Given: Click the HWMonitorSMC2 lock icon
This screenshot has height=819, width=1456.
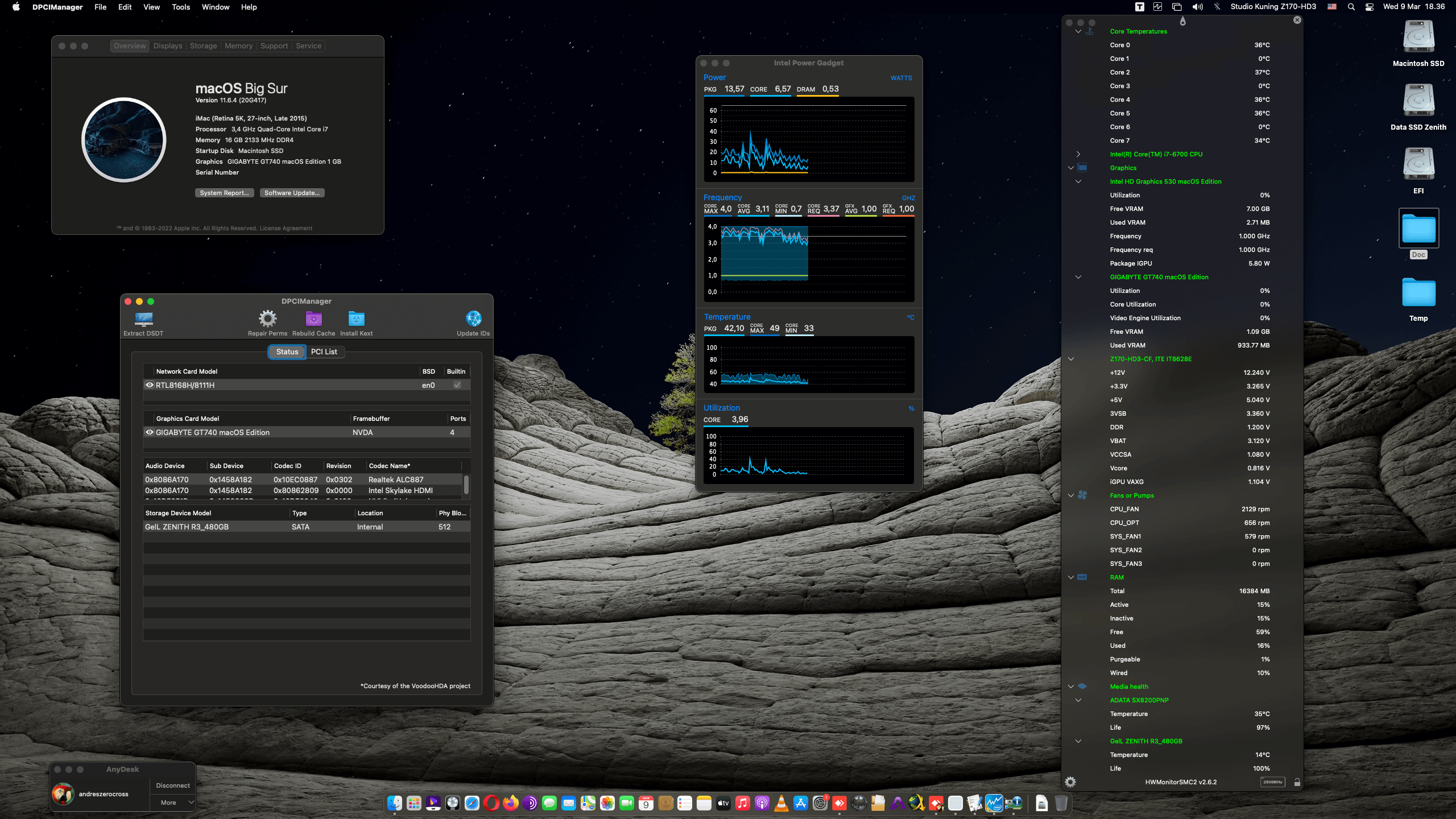Looking at the screenshot, I should [x=1297, y=782].
